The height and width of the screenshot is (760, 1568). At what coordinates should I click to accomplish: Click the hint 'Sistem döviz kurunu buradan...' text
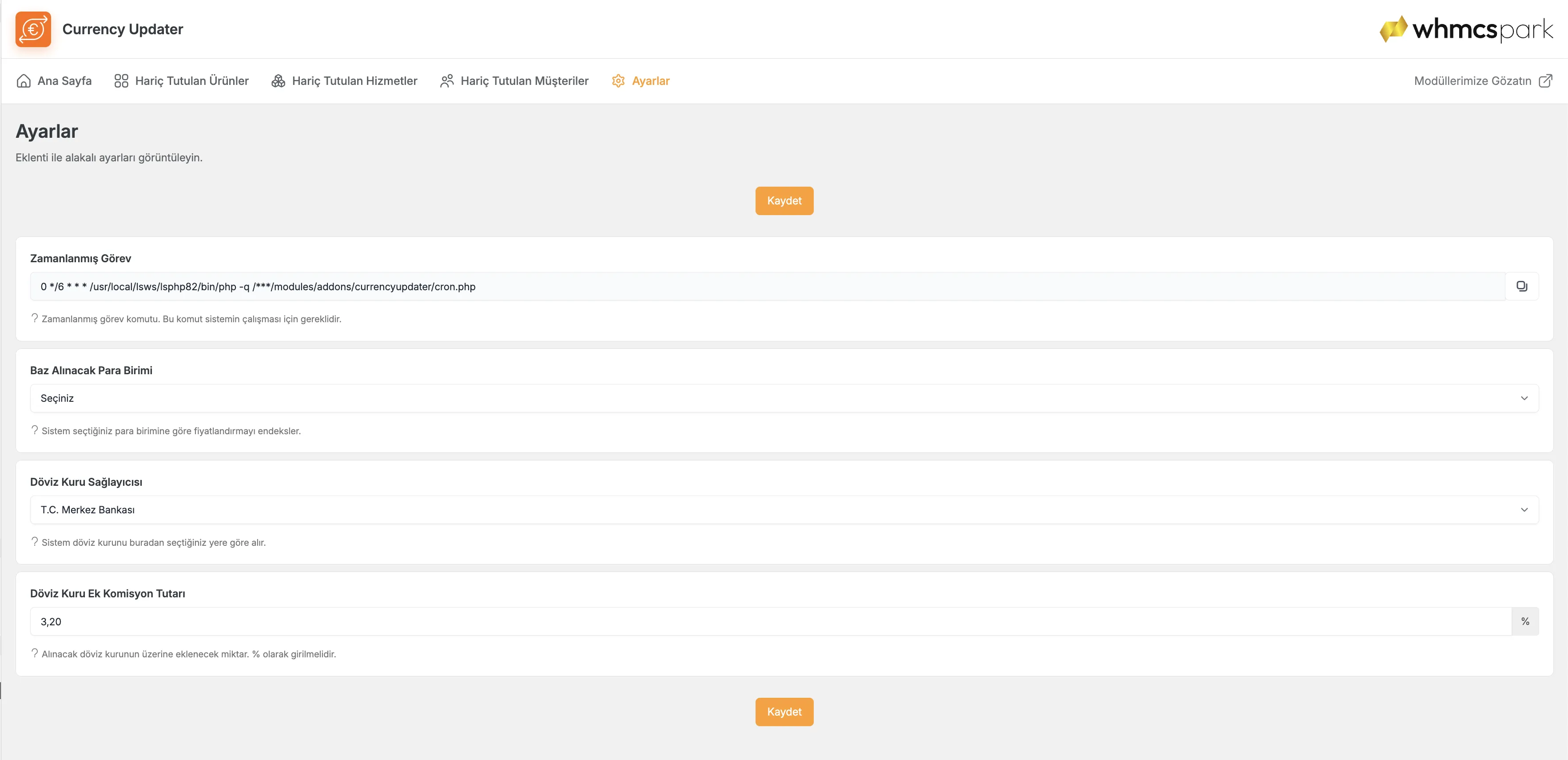pos(153,543)
